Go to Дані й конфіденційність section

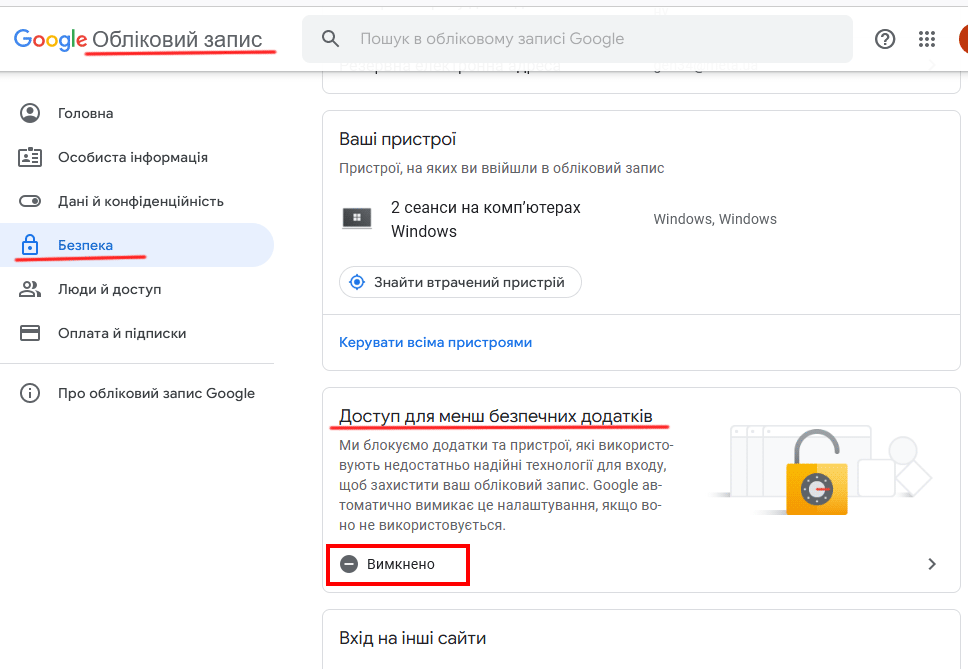(x=140, y=201)
